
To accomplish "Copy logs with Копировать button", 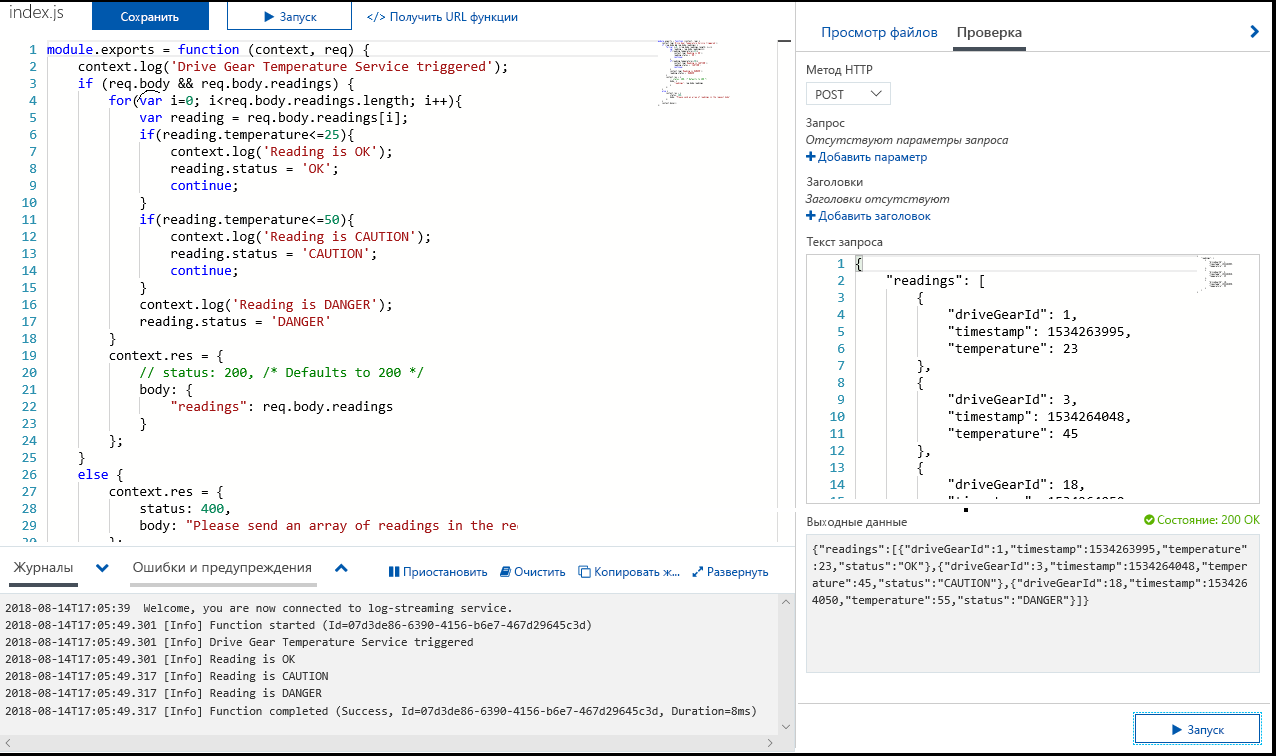I will 629,572.
